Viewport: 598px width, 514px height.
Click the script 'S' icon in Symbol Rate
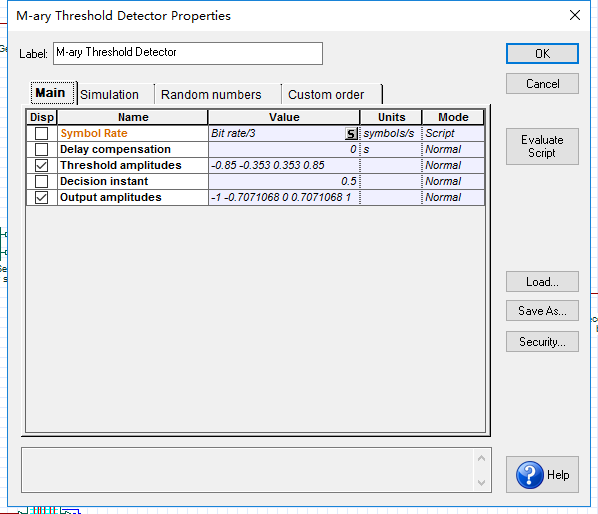tap(351, 133)
